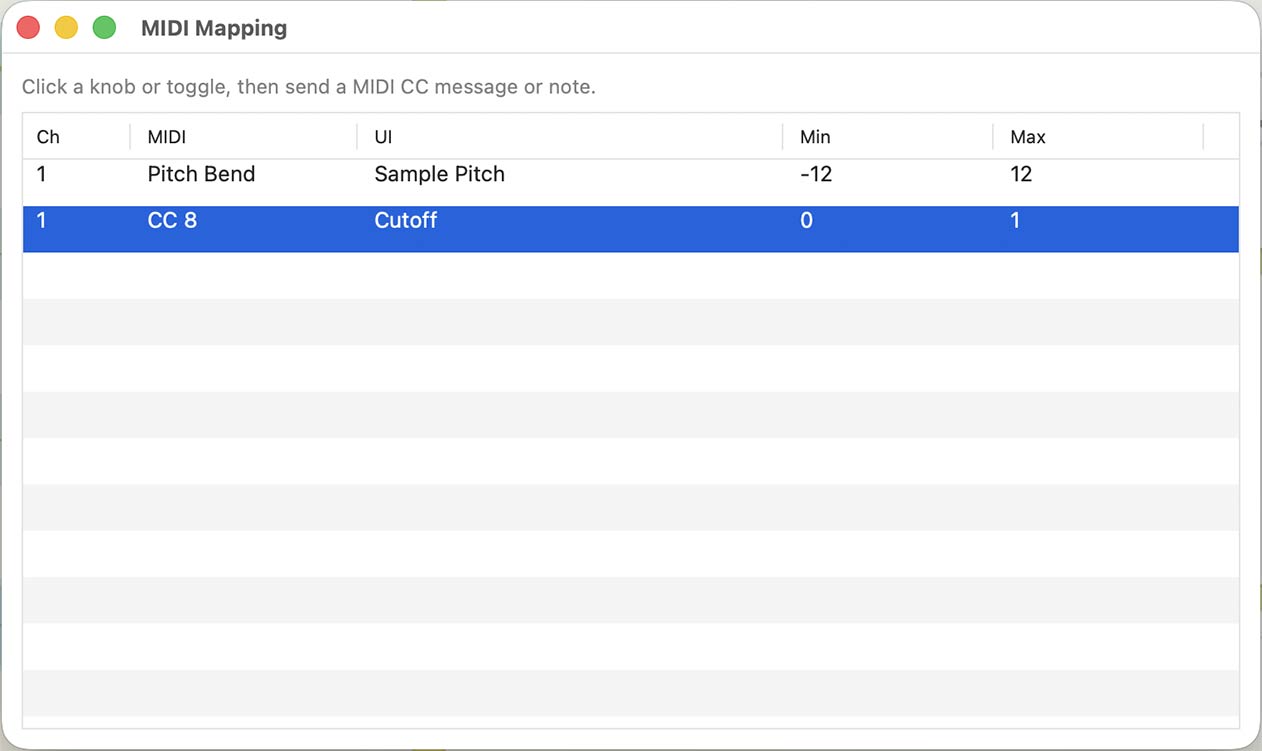The image size is (1262, 751).
Task: Click the Cutoff row Max value 1
Action: (x=1015, y=221)
